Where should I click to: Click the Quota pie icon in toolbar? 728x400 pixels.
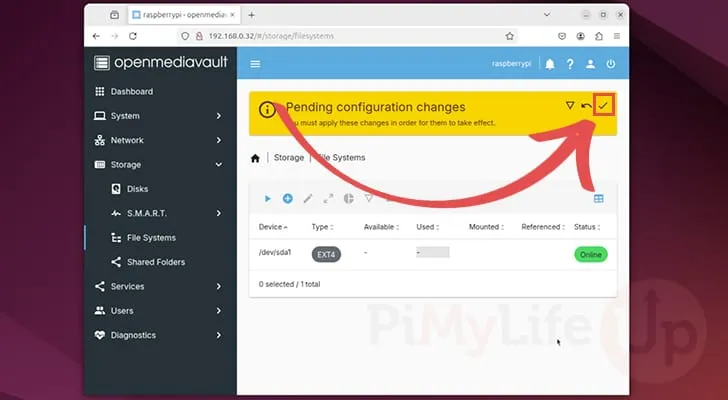349,199
